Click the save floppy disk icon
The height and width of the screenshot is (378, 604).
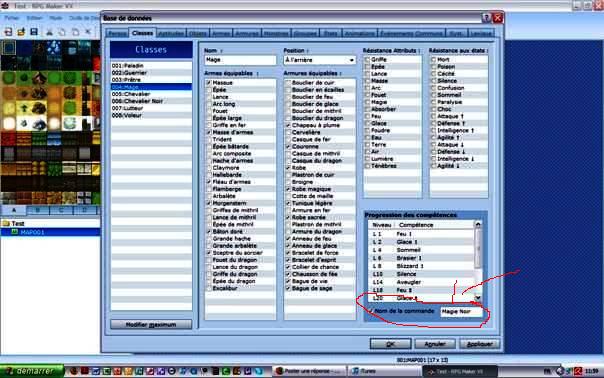click(34, 32)
